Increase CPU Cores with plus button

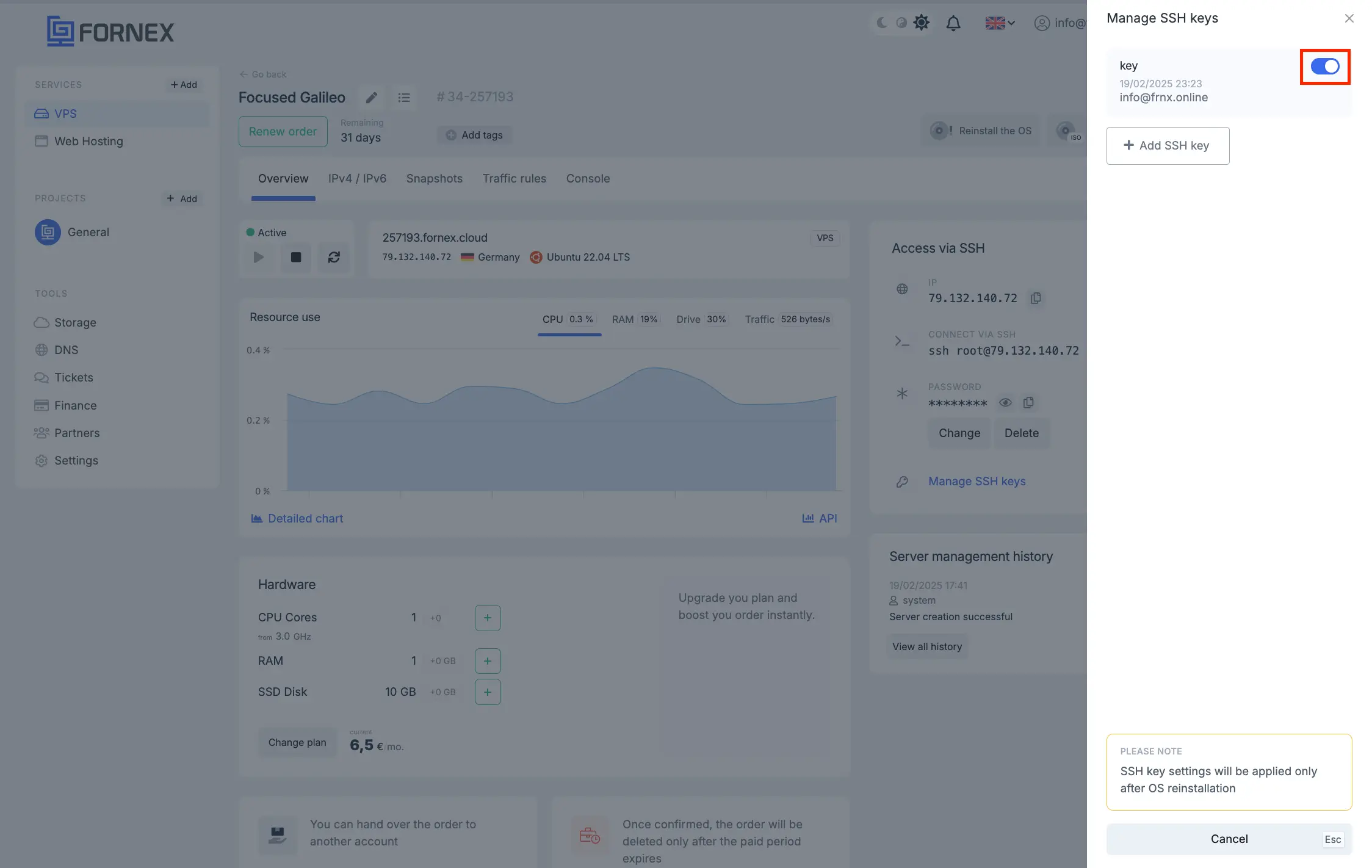pyautogui.click(x=488, y=618)
